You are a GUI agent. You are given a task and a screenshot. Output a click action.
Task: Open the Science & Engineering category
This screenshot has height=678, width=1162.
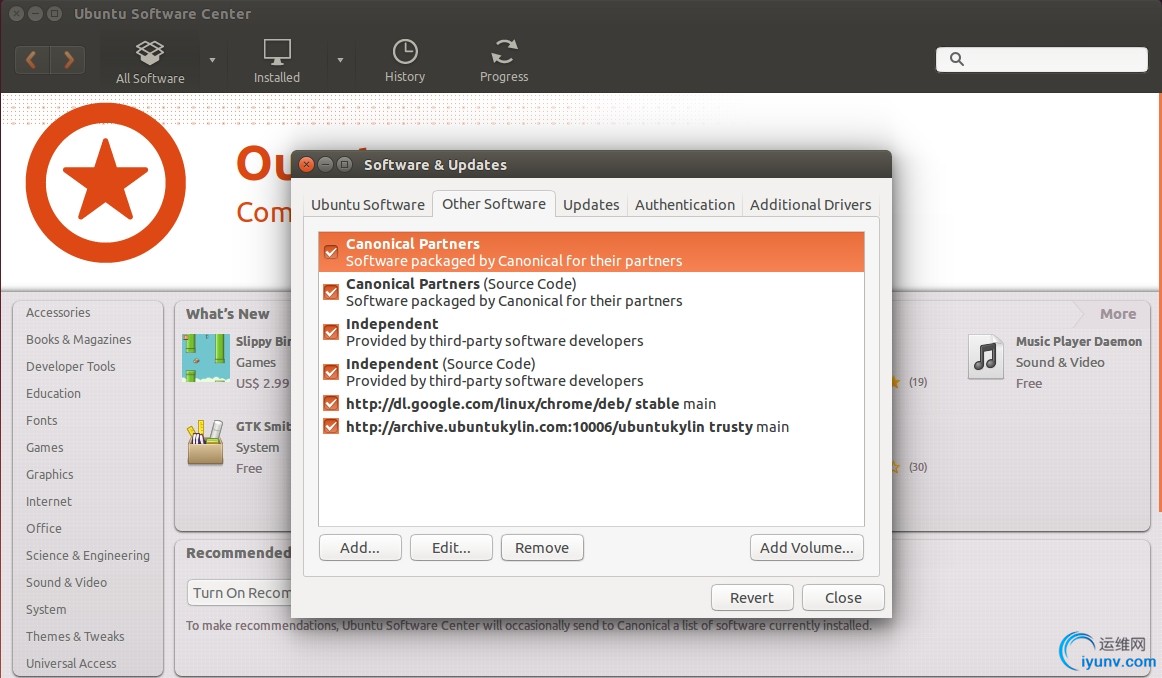[87, 556]
